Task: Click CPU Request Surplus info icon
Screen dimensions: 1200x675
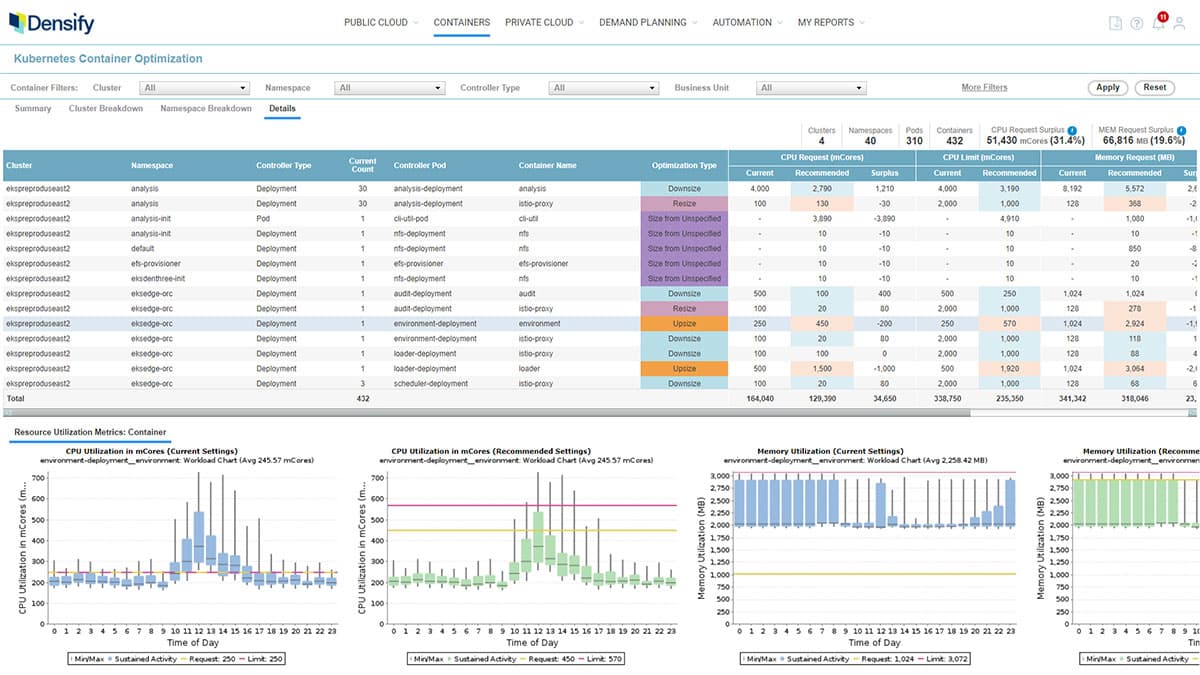Action: tap(1072, 130)
